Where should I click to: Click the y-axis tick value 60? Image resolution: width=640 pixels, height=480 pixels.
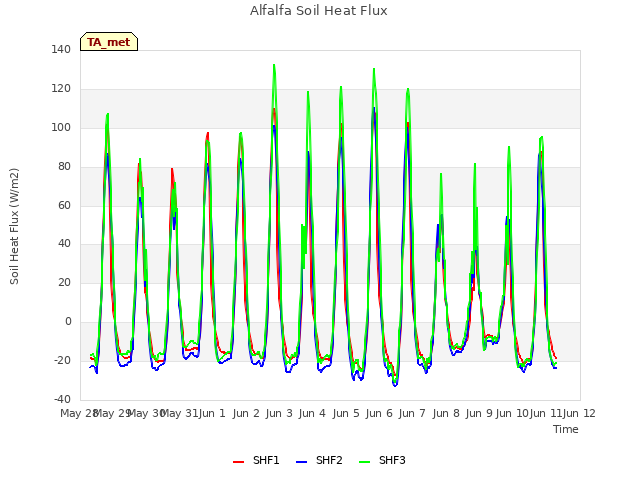click(x=63, y=205)
